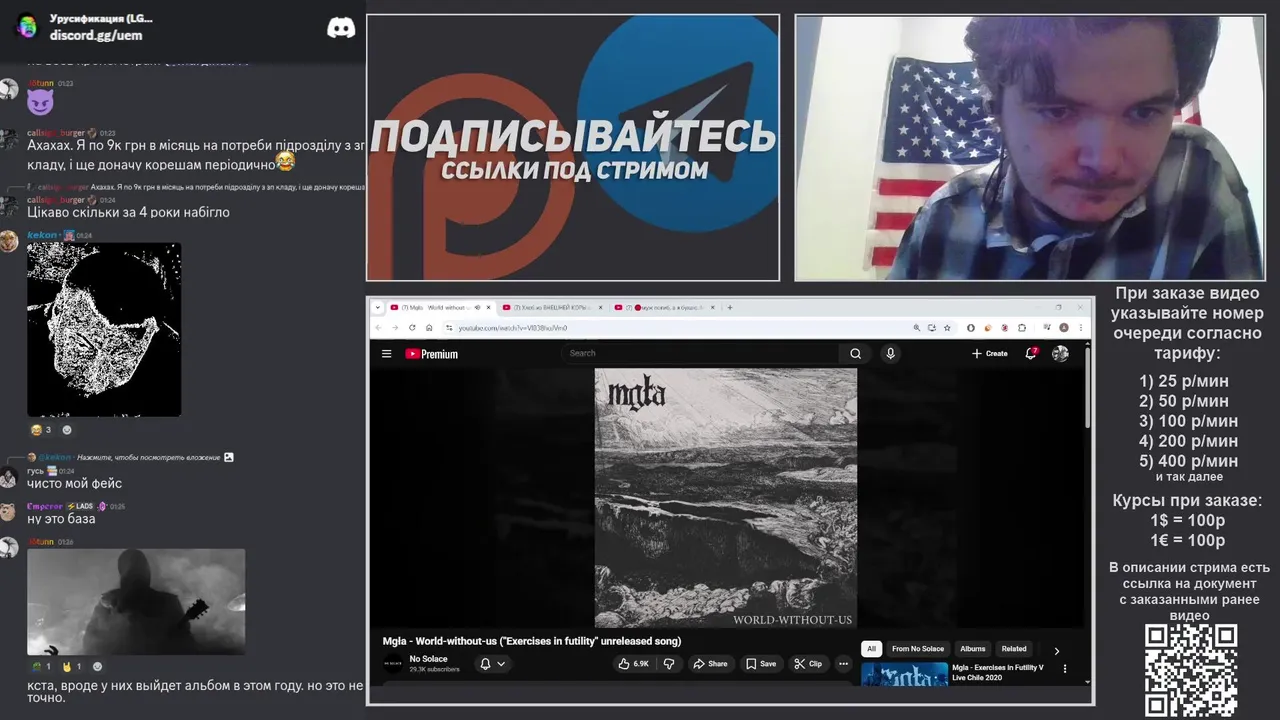The image size is (1280, 720).
Task: Show more filter chips with right chevron
Action: 1057,650
